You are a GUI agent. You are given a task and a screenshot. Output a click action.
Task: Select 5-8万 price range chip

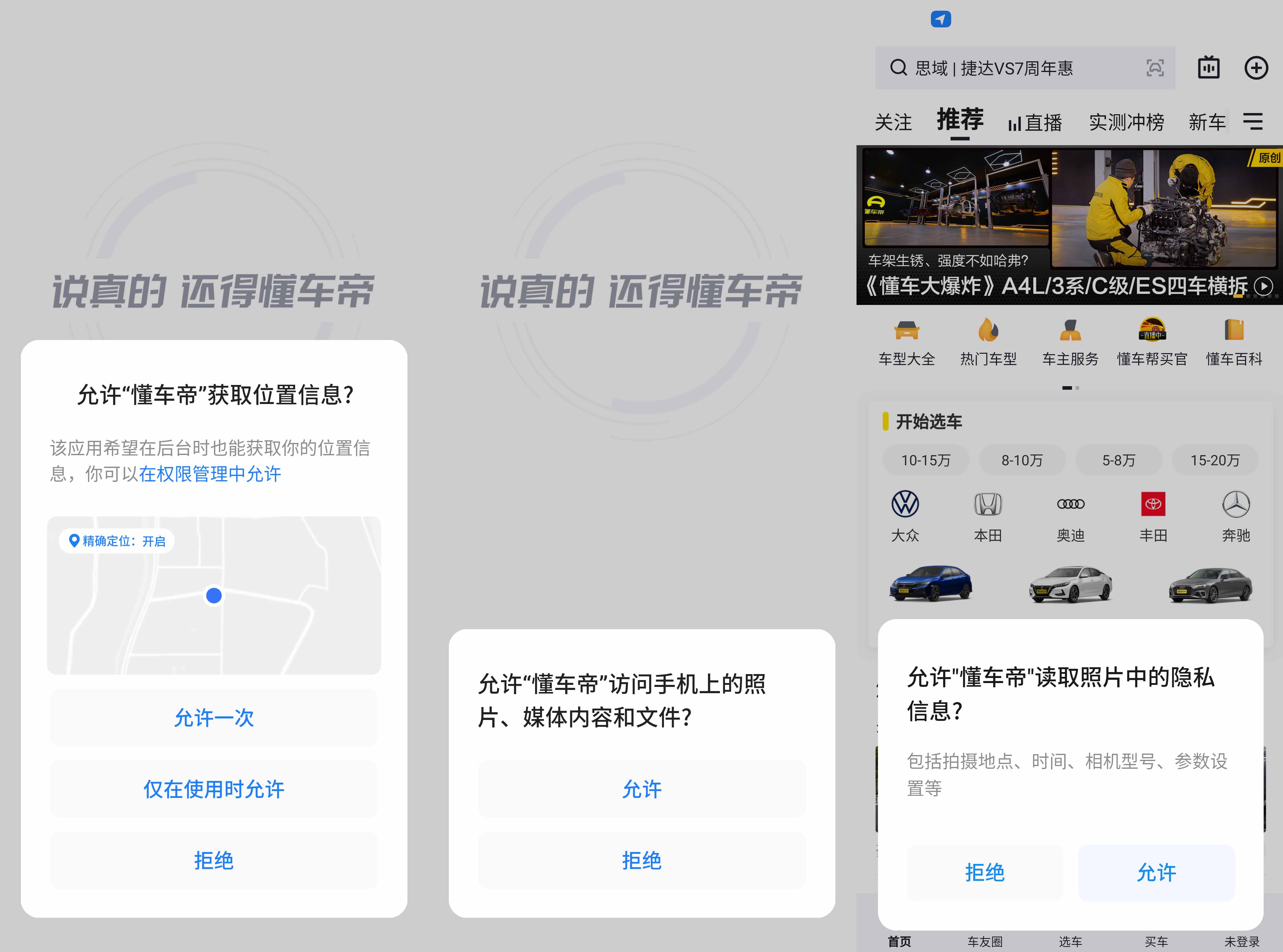coord(1119,460)
